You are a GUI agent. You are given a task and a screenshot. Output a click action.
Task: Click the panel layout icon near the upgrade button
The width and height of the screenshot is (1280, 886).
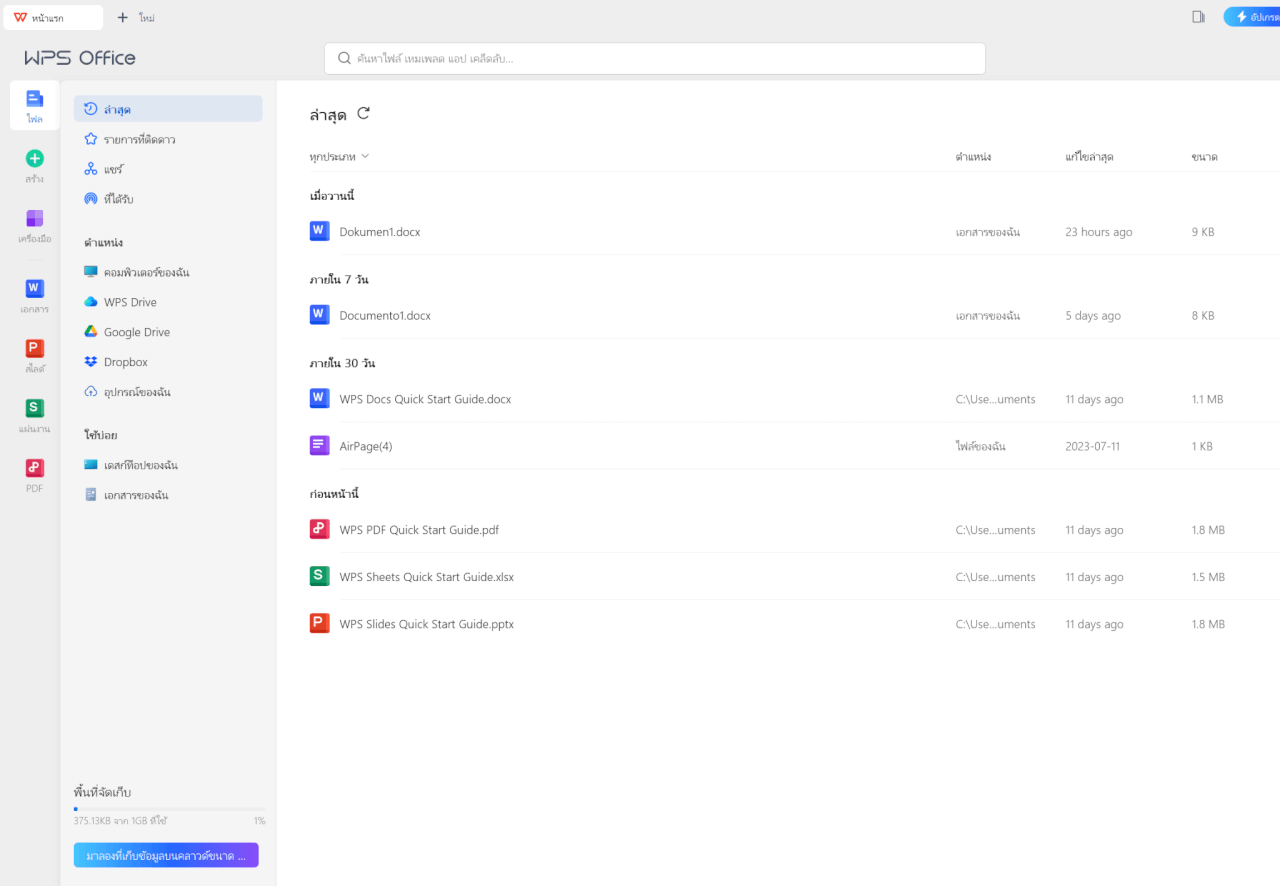pos(1198,17)
